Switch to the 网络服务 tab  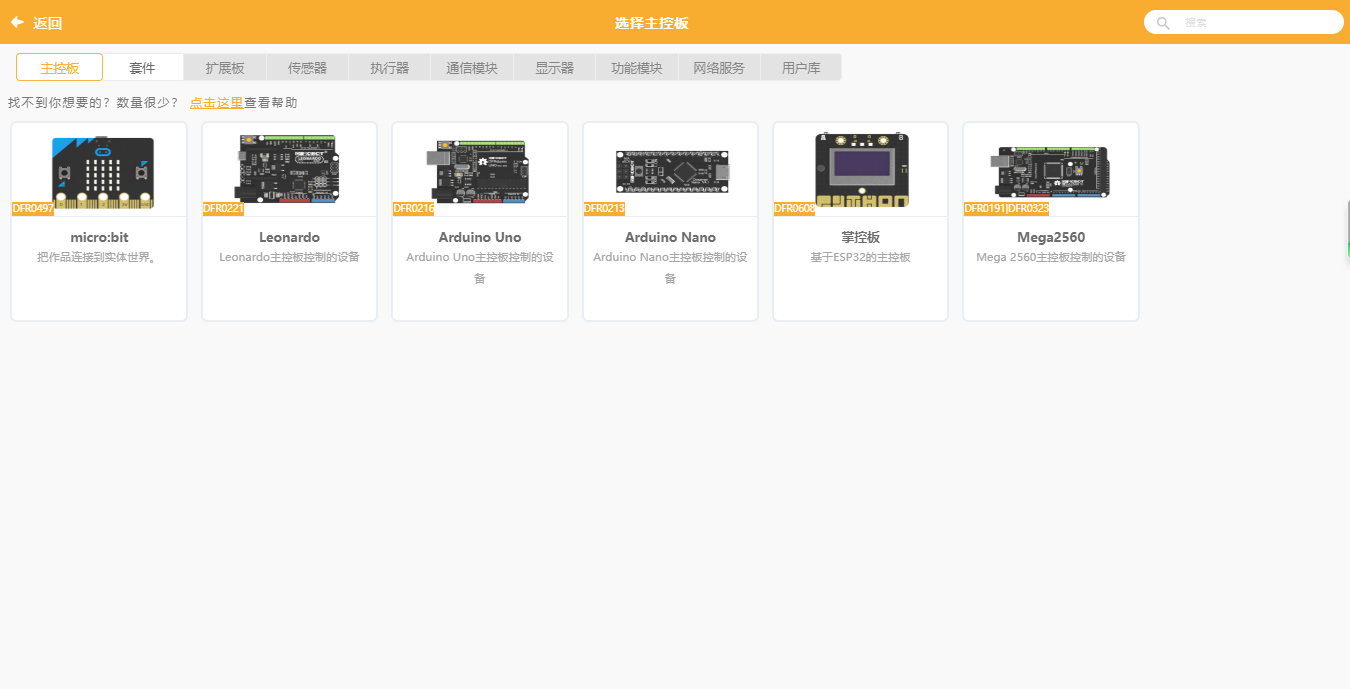pos(719,68)
